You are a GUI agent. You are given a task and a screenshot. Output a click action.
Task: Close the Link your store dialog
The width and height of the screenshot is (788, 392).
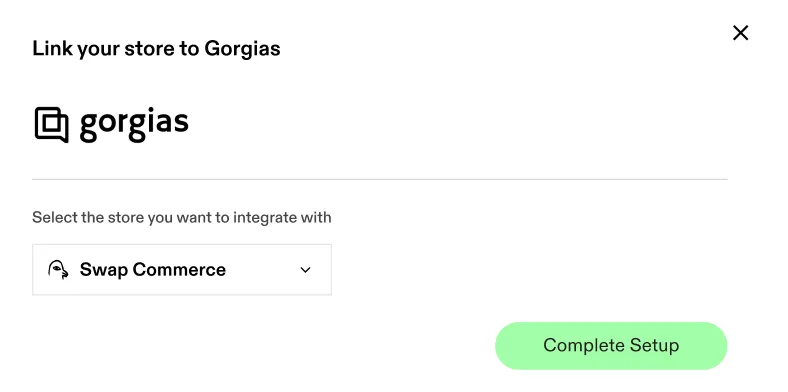[740, 33]
